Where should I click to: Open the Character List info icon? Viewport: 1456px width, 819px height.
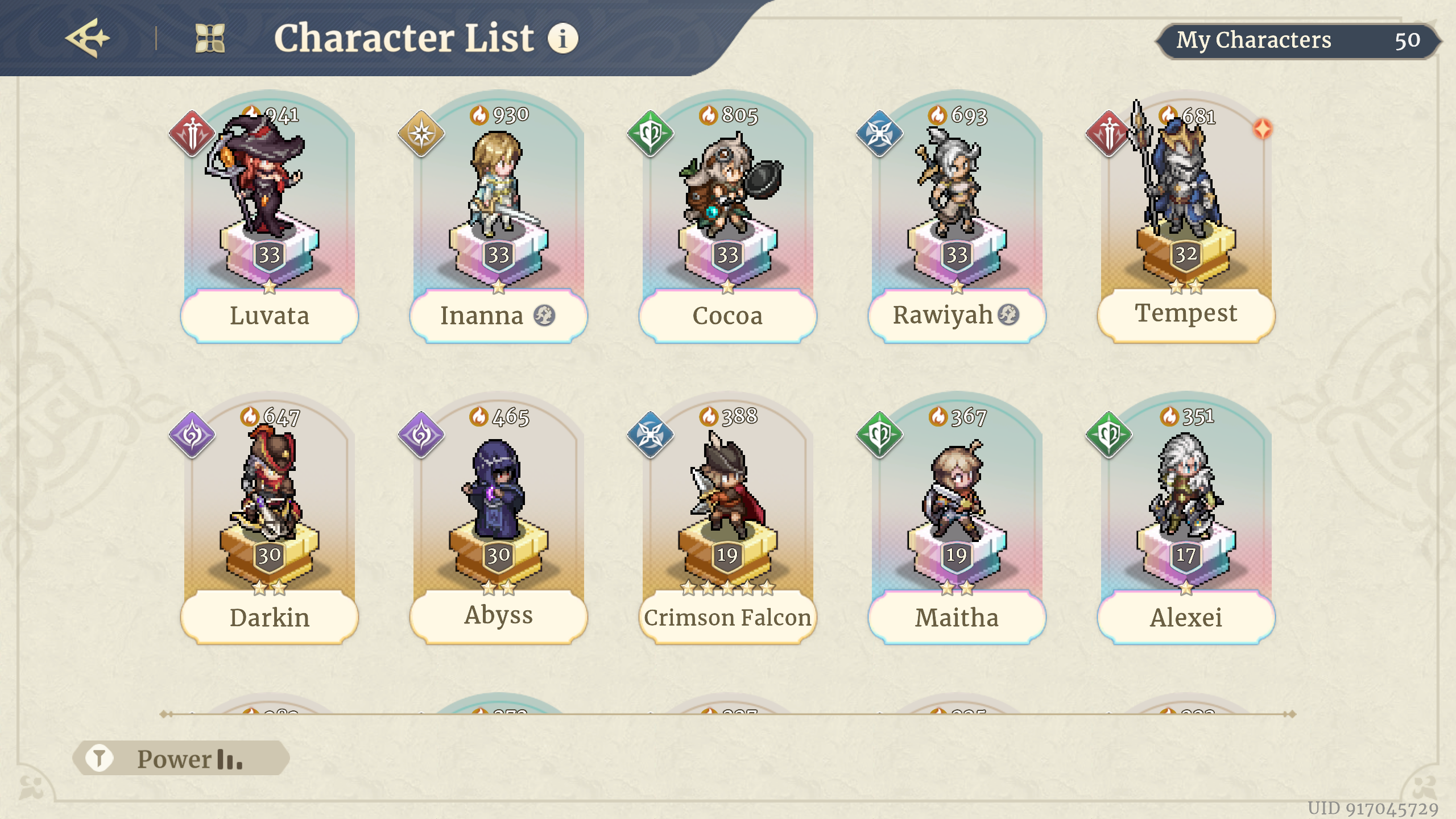pyautogui.click(x=562, y=39)
